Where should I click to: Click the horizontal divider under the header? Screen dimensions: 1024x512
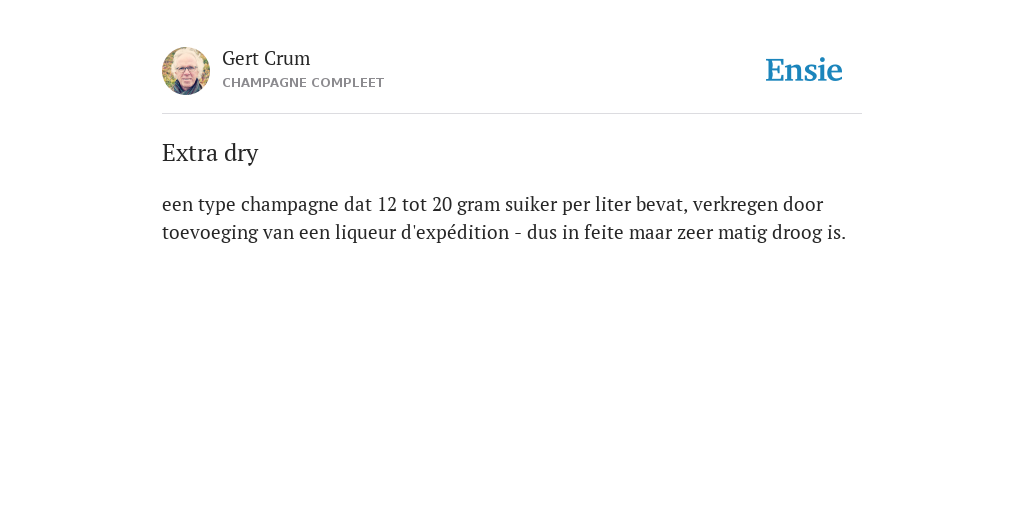[x=512, y=114]
